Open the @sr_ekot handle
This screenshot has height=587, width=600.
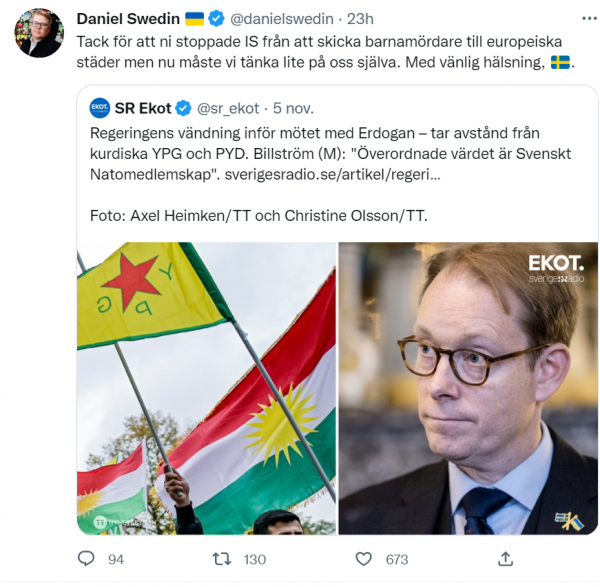(x=228, y=109)
